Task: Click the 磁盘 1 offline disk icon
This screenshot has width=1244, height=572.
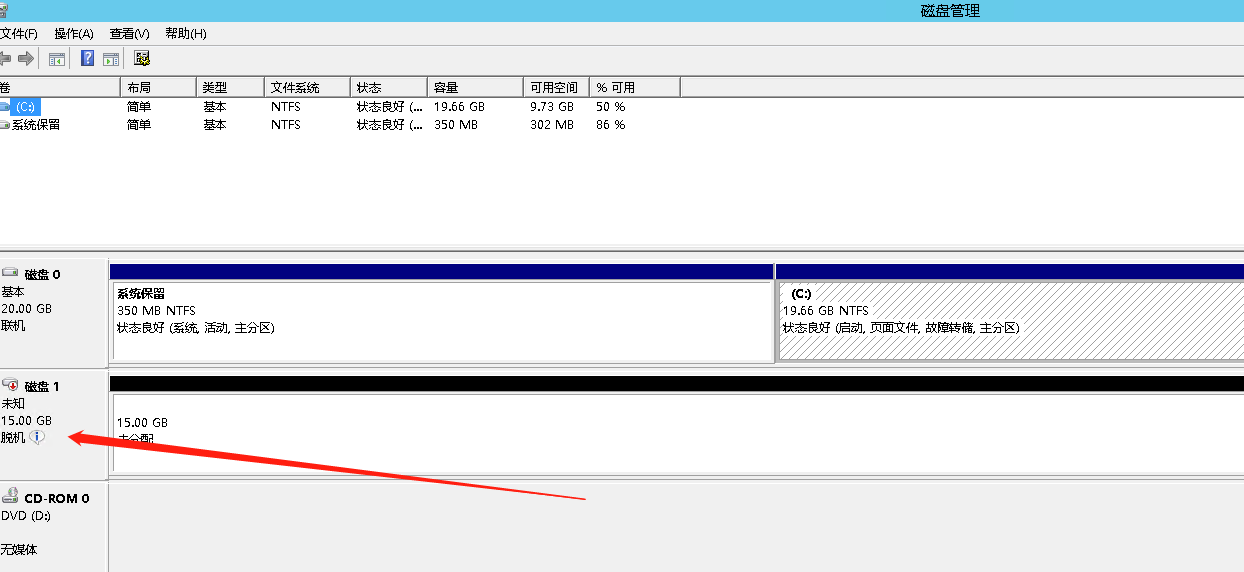Action: pyautogui.click(x=11, y=386)
